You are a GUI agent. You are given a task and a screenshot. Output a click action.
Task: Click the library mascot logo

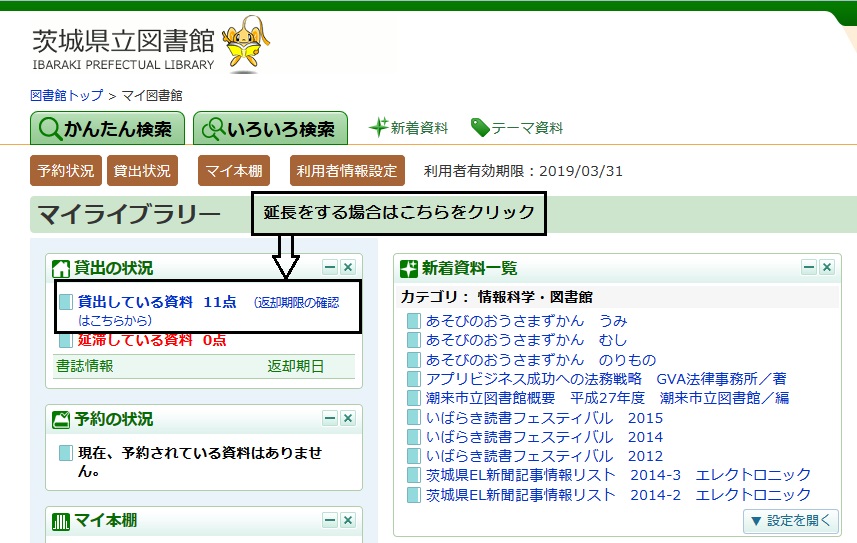246,44
